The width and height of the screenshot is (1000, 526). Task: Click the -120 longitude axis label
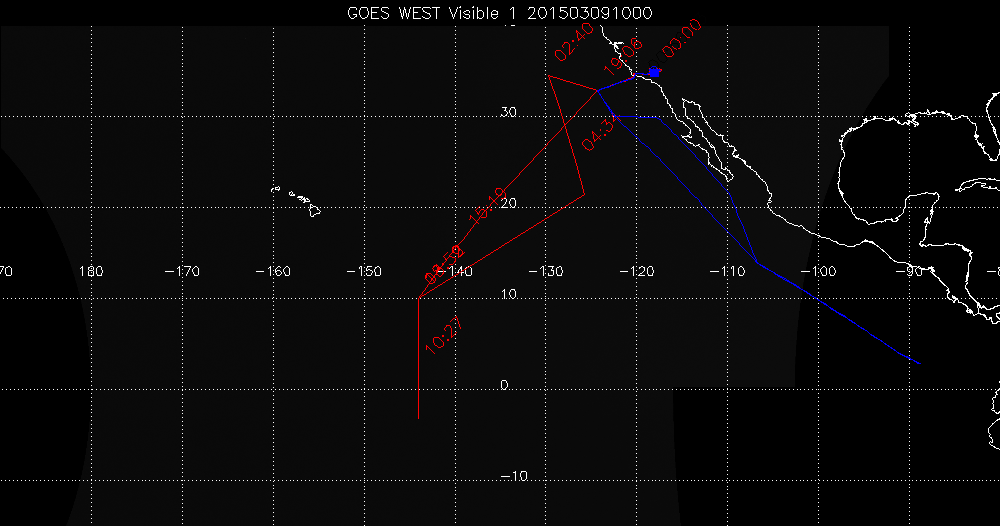coord(636,272)
